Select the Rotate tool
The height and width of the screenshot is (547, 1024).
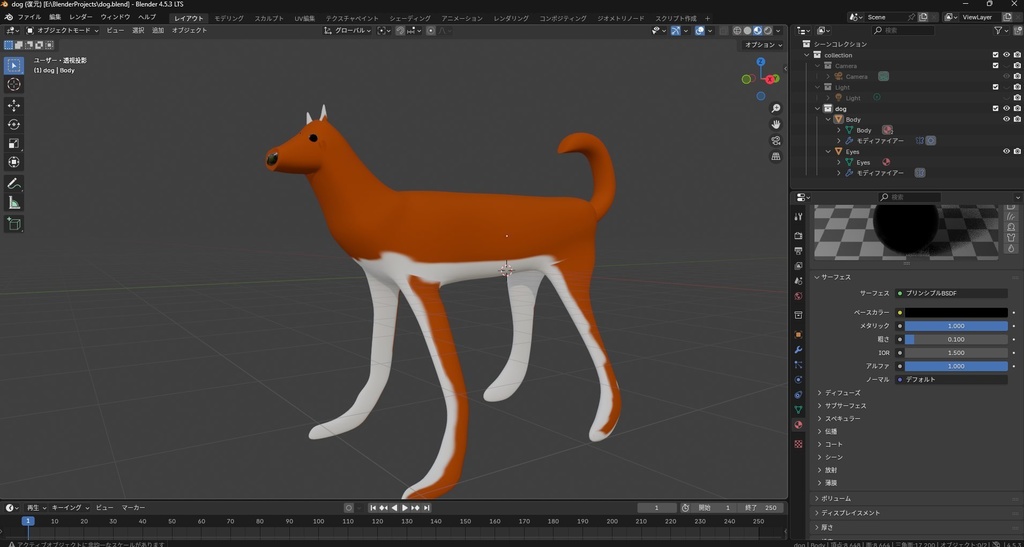14,125
